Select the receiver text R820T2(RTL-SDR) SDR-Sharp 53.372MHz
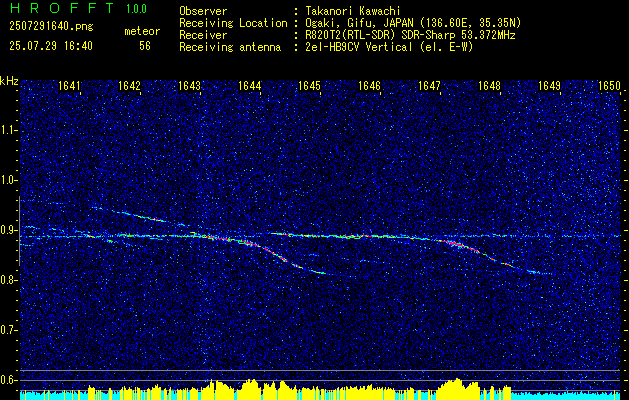The height and width of the screenshot is (400, 629). click(410, 35)
